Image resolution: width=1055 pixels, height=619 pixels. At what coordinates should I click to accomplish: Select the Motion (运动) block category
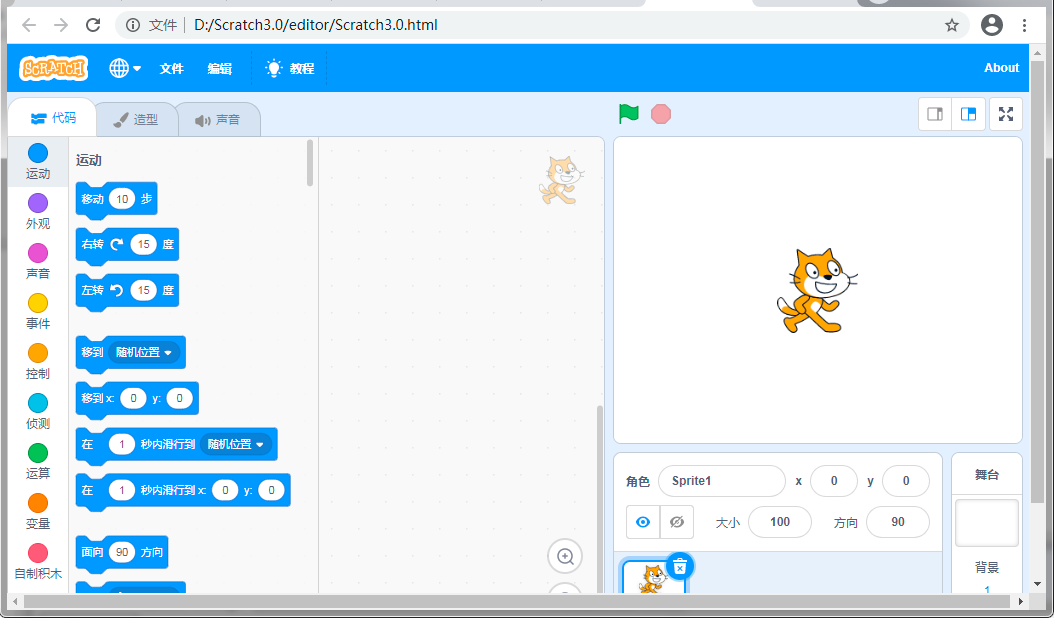tap(37, 162)
